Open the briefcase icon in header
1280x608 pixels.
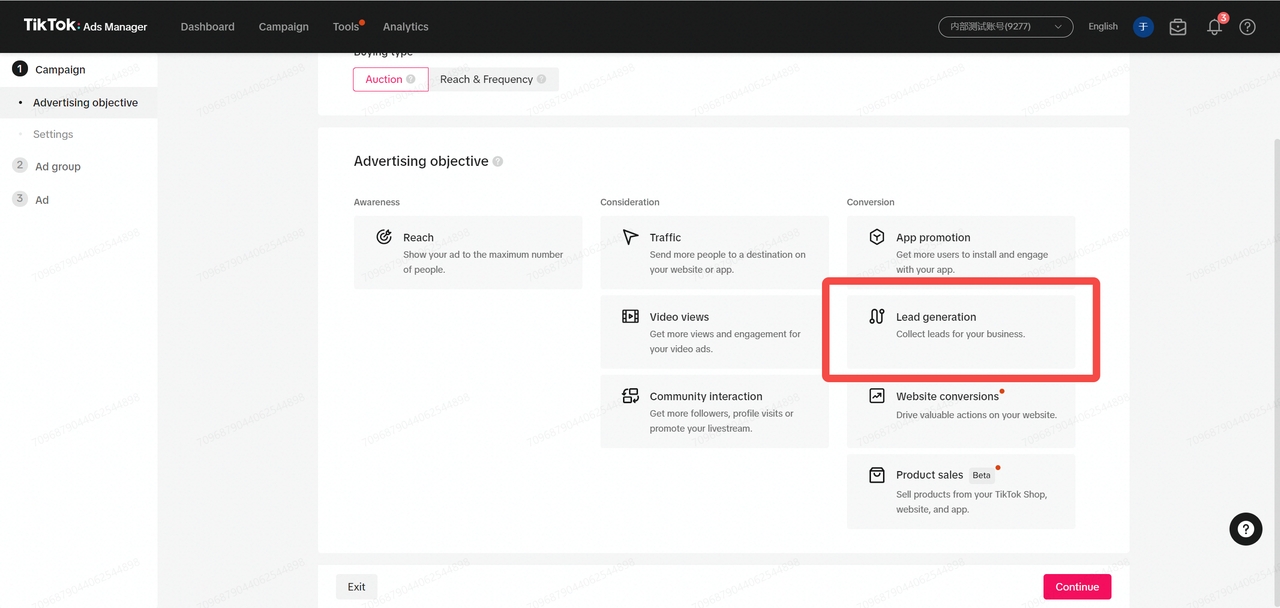coord(1178,27)
